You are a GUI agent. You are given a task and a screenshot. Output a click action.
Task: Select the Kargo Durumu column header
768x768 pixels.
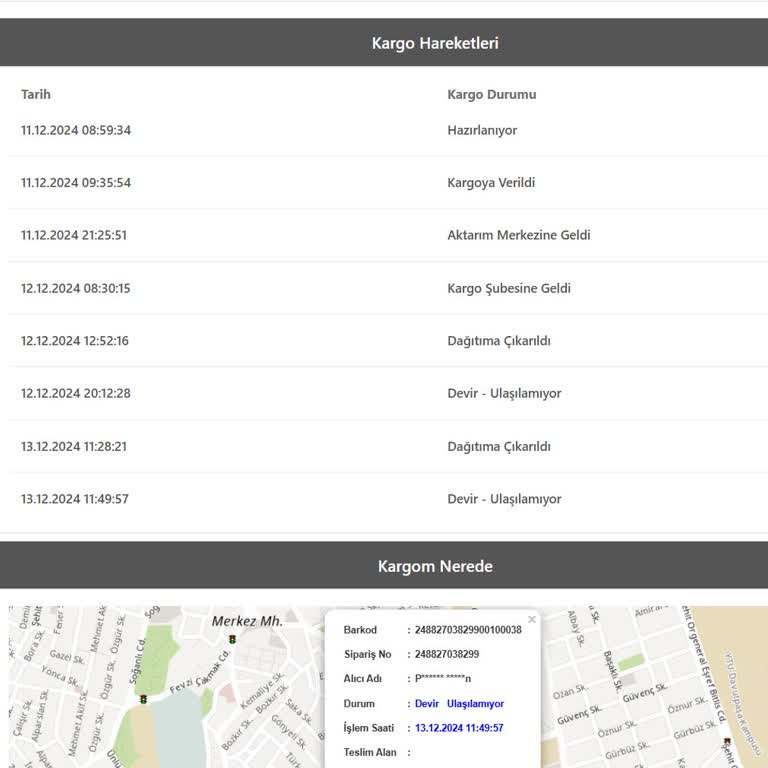click(x=492, y=94)
